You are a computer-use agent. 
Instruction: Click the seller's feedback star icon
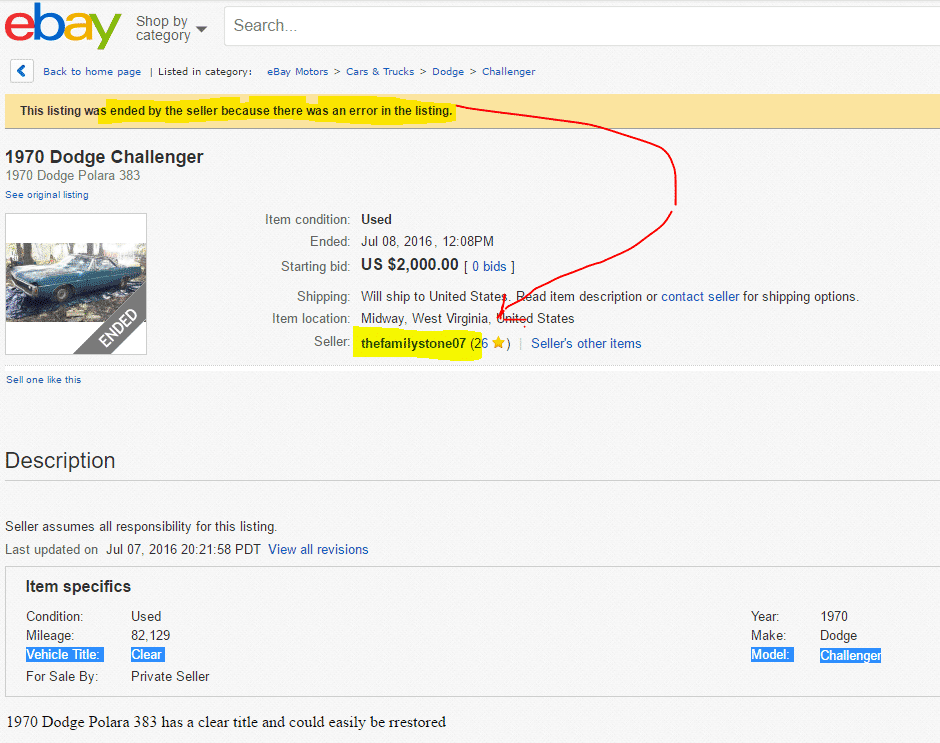tap(498, 344)
